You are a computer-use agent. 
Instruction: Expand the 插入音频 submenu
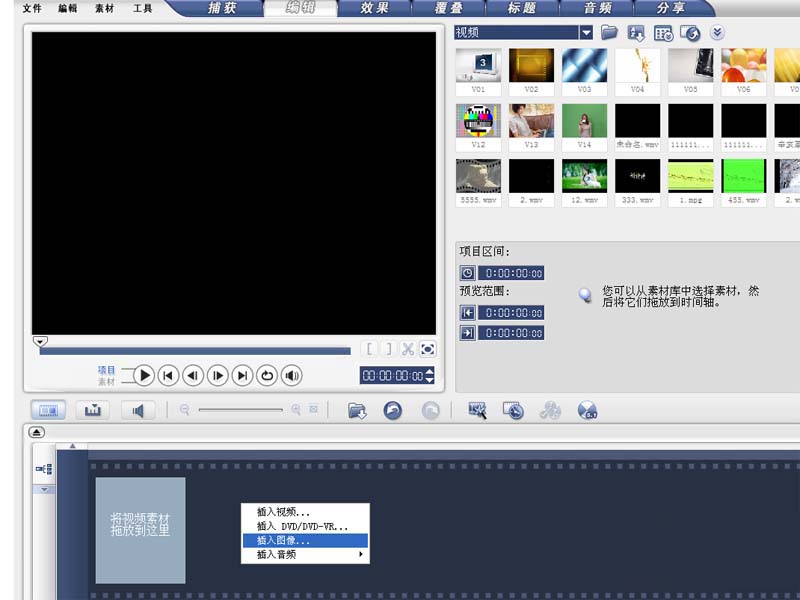[305, 555]
